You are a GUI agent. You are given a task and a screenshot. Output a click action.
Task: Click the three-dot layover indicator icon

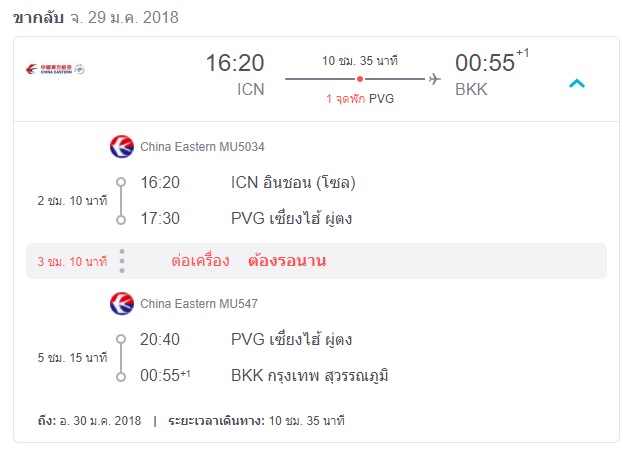[x=122, y=261]
